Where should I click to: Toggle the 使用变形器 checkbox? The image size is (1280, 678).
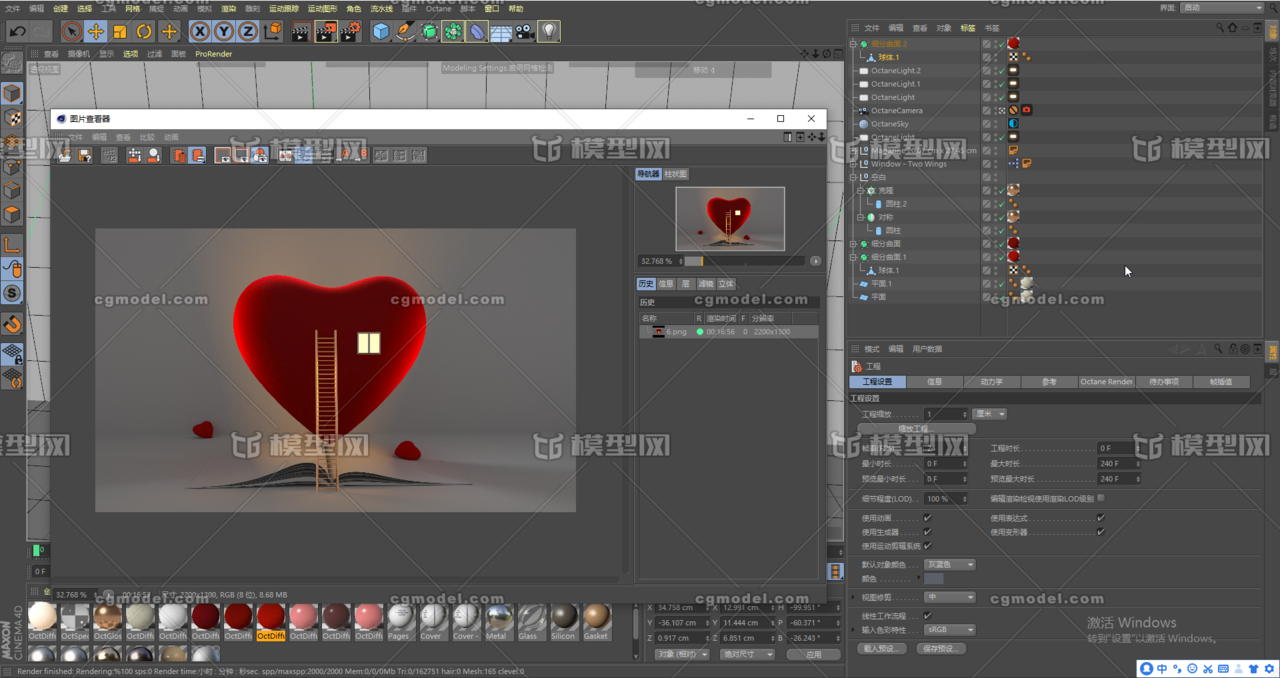[x=1100, y=532]
